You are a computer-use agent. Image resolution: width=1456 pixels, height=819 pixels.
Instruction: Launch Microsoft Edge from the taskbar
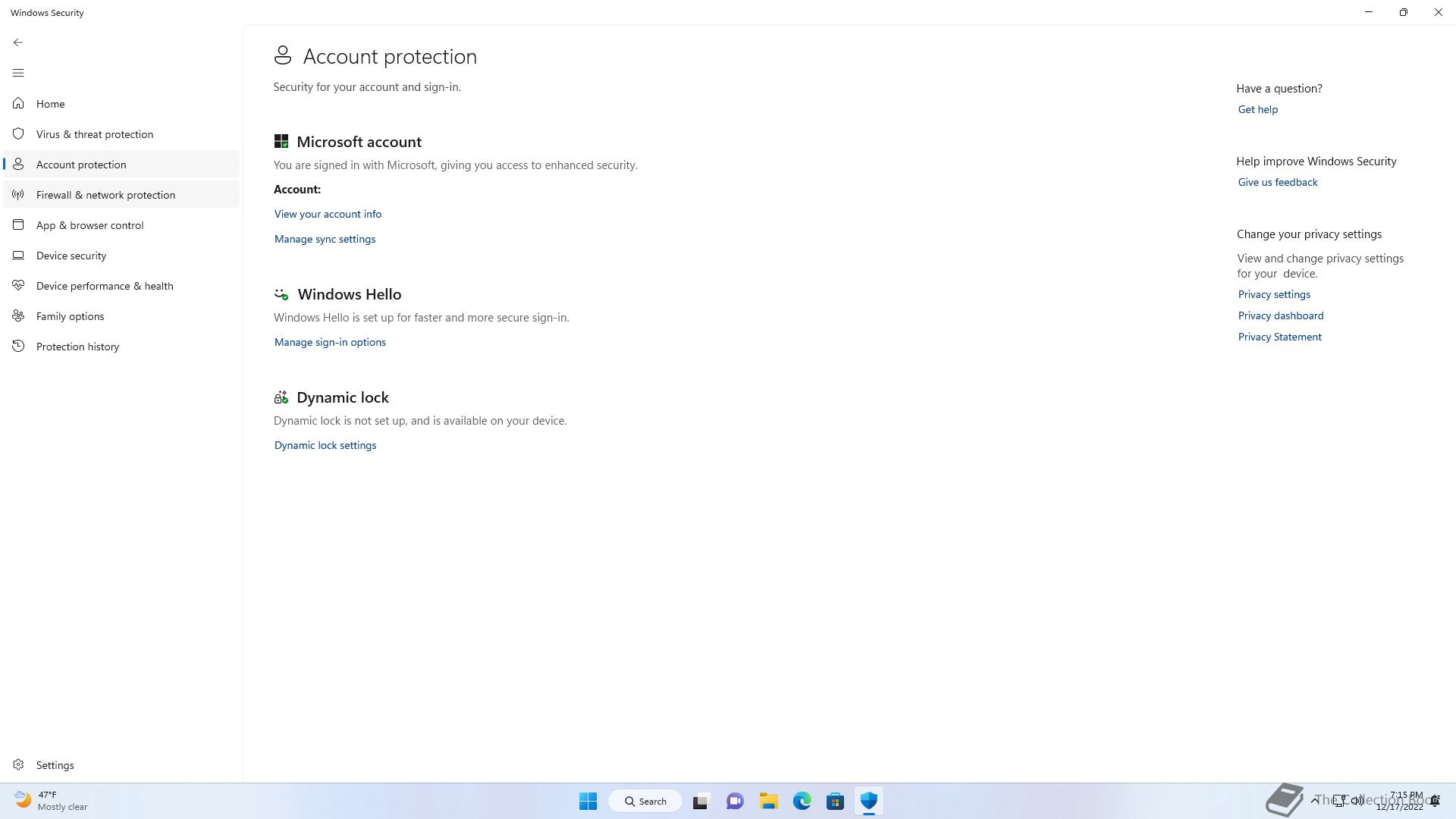point(802,801)
